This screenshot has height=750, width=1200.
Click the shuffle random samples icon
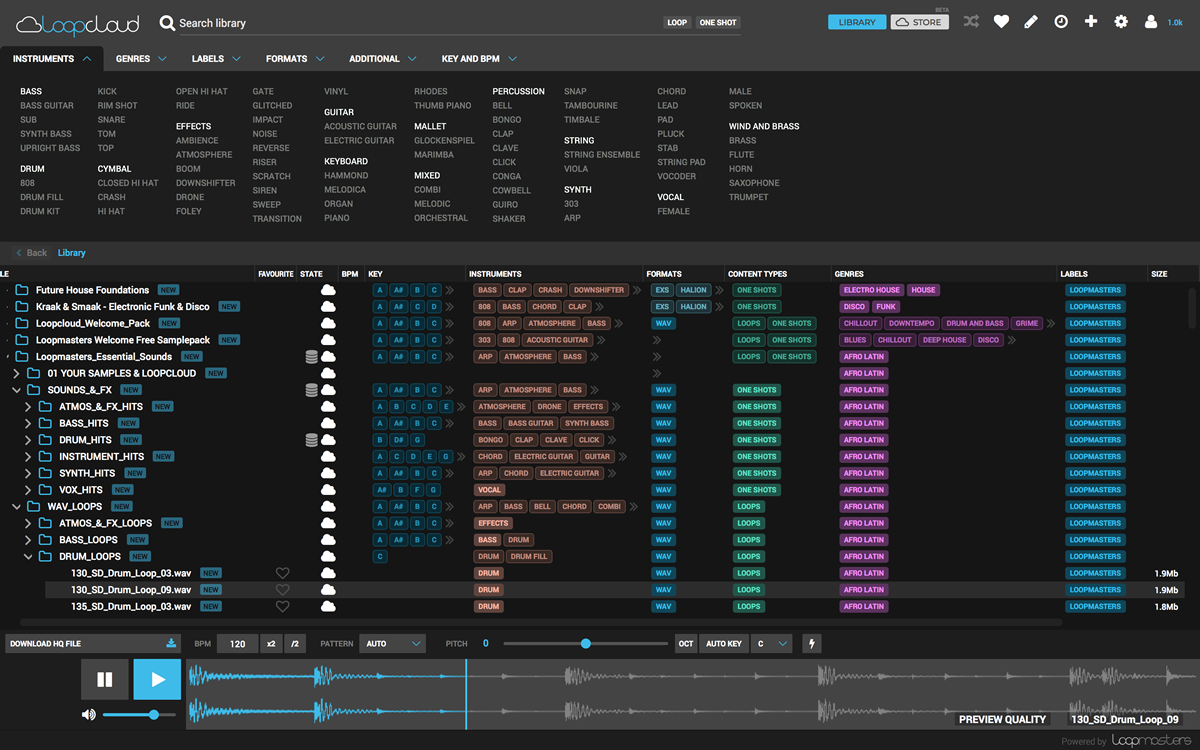tap(971, 22)
